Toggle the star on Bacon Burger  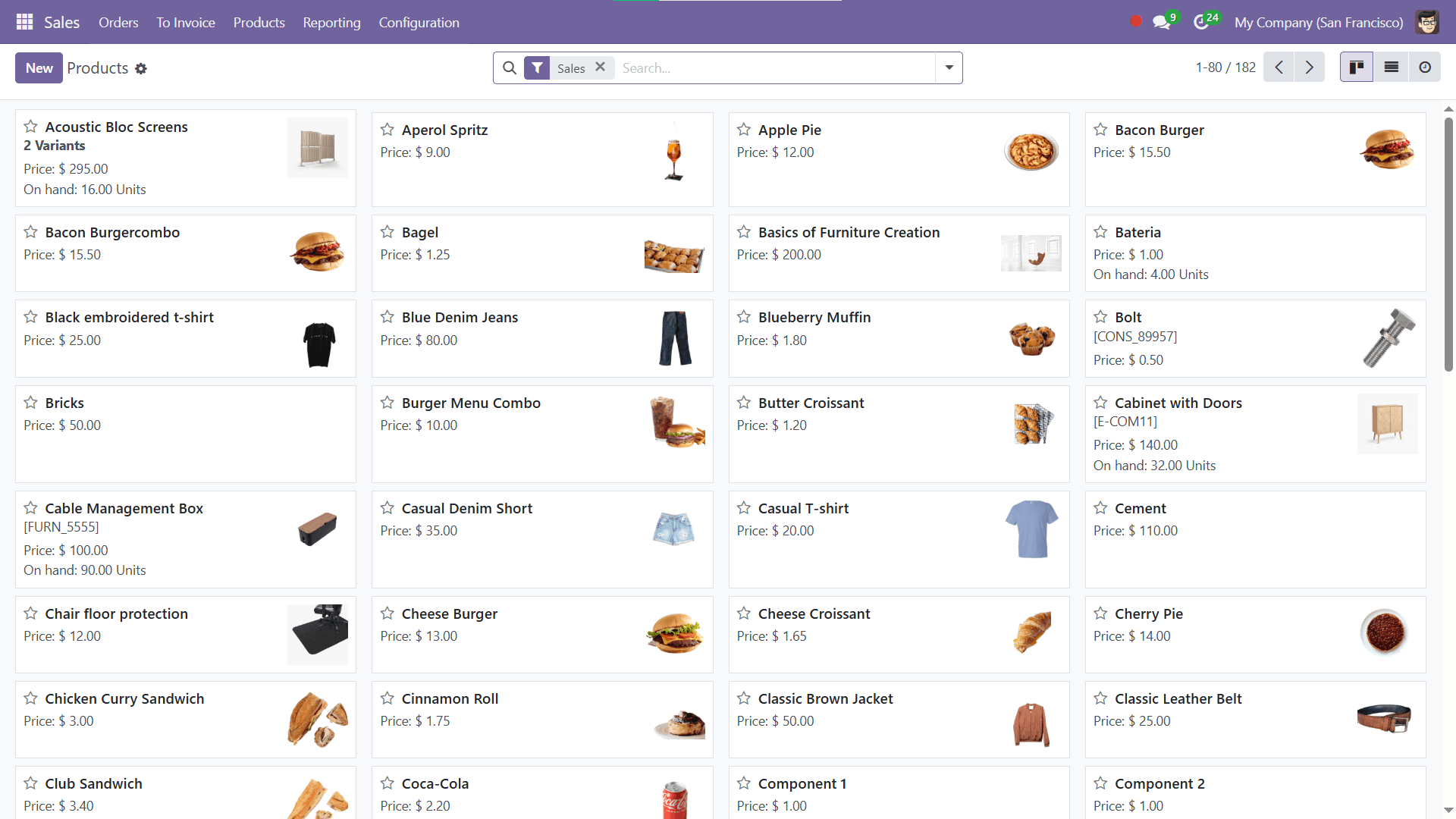pos(1100,129)
